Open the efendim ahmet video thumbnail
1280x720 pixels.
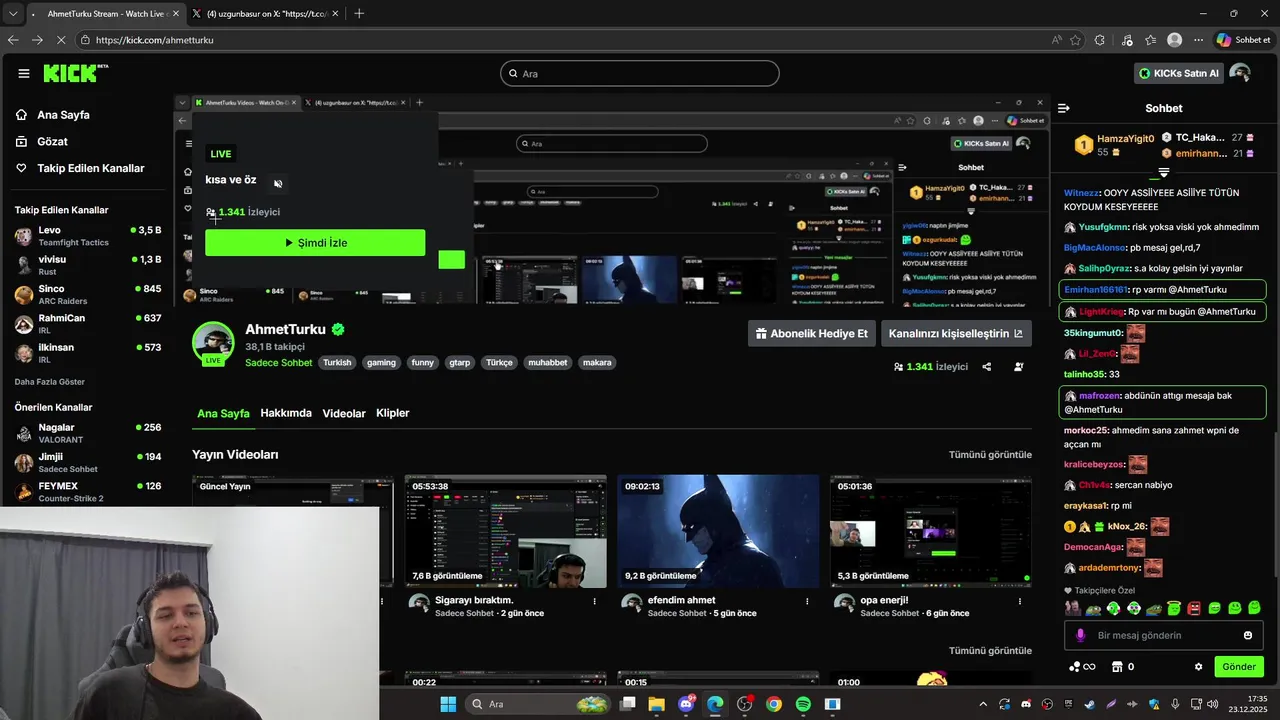click(x=718, y=531)
